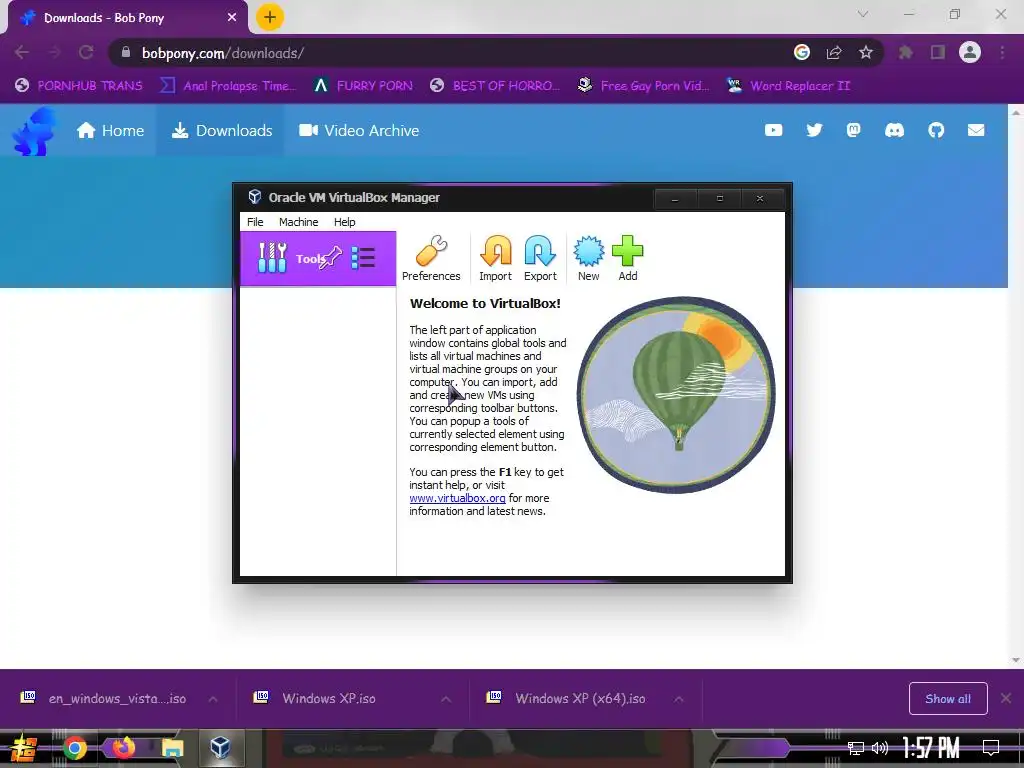
Task: Open Chrome from the taskbar
Action: 75,748
